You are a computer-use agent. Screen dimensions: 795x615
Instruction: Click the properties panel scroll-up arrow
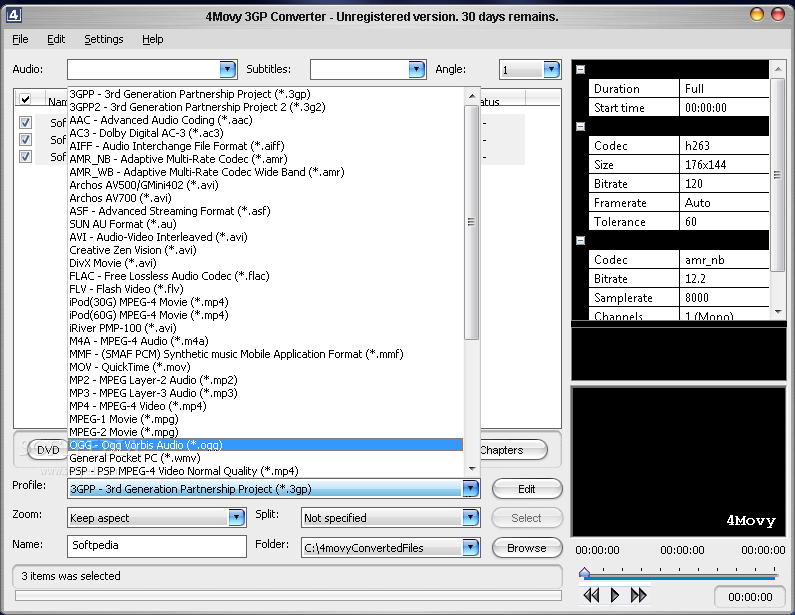[778, 68]
